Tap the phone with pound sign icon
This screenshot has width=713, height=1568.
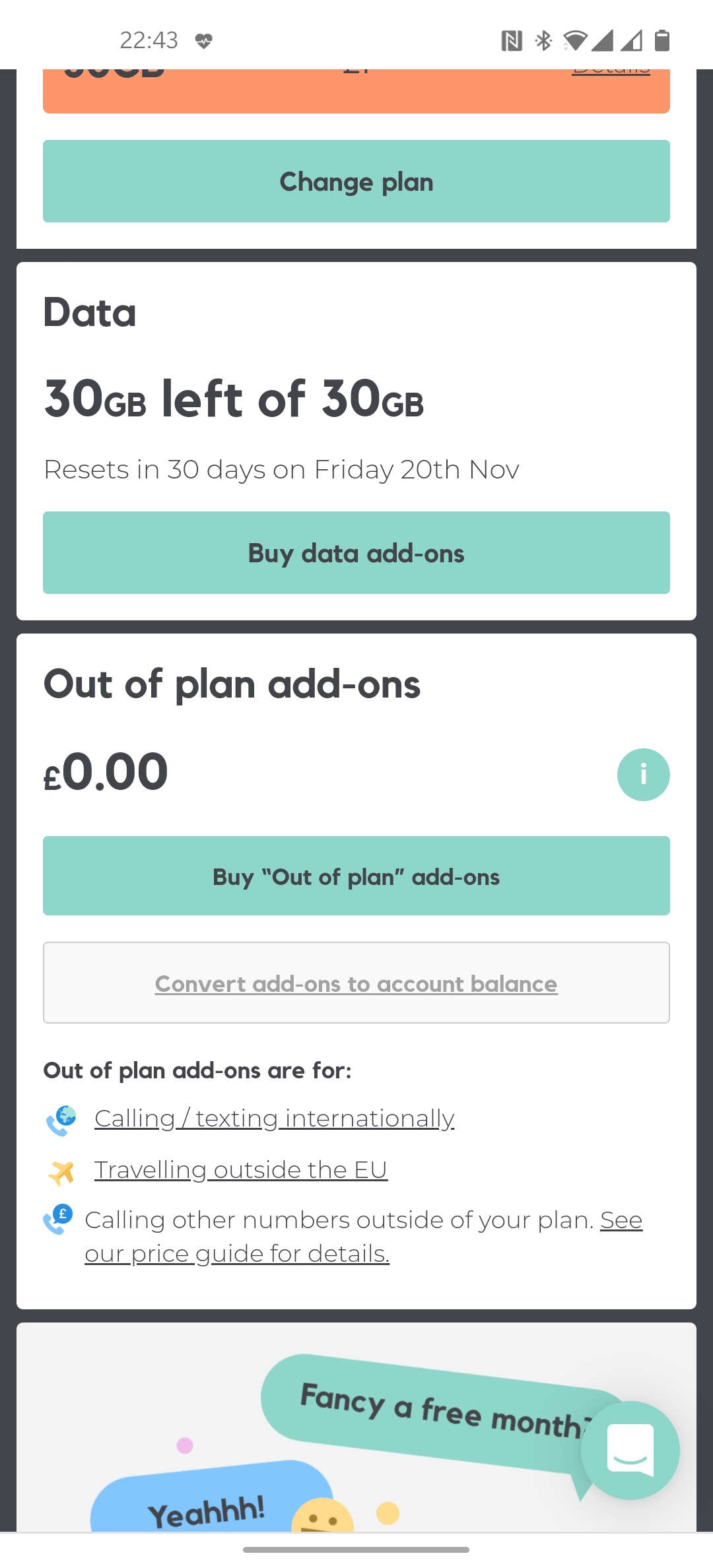58,1220
